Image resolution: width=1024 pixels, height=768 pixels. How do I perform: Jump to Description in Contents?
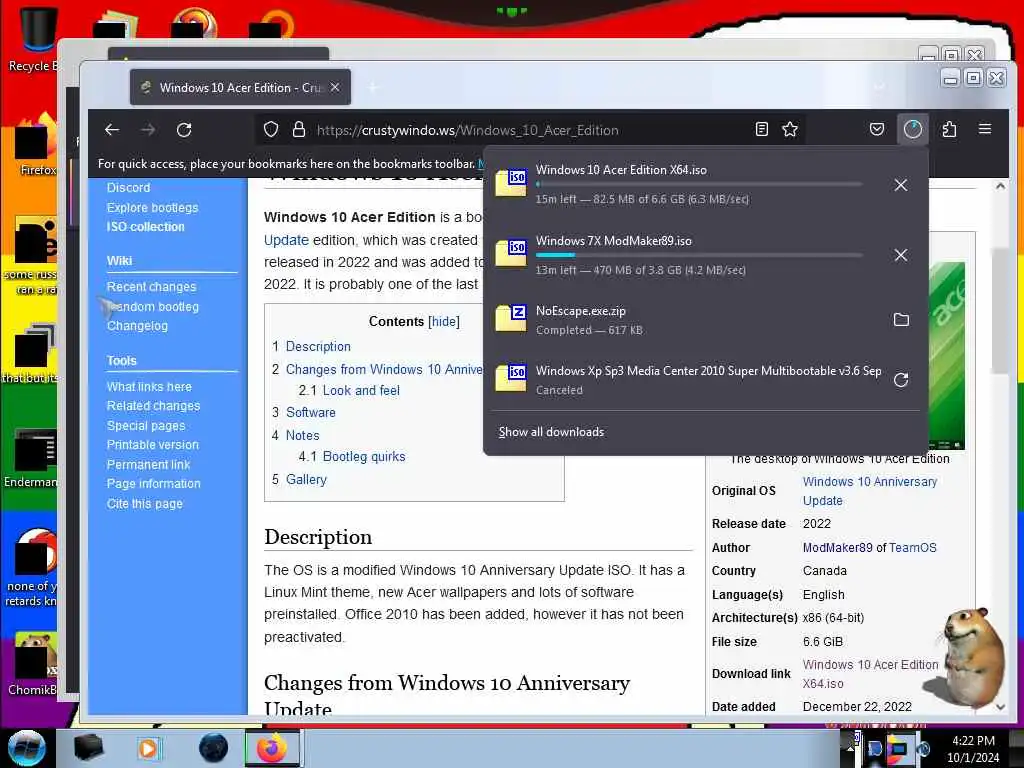tap(318, 346)
